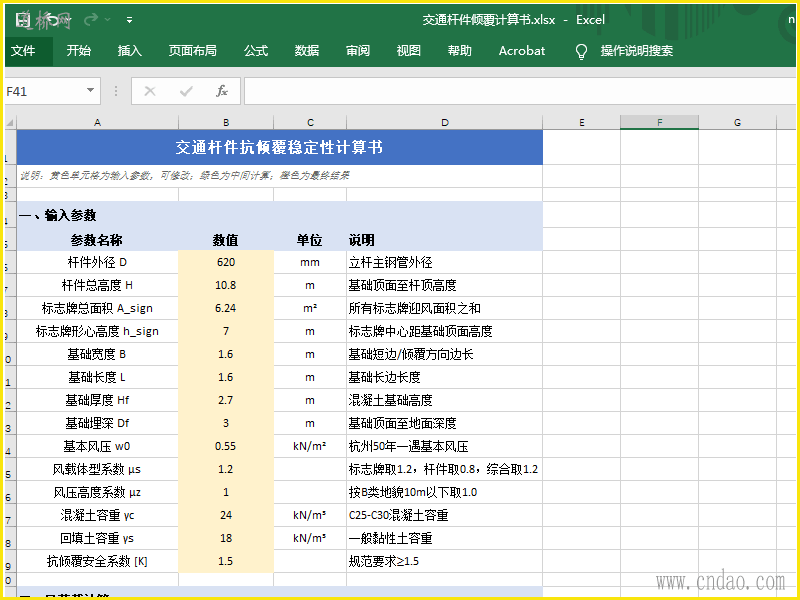Screen dimensions: 800x600
Task: Click the unit cell mm
Action: 310,262
